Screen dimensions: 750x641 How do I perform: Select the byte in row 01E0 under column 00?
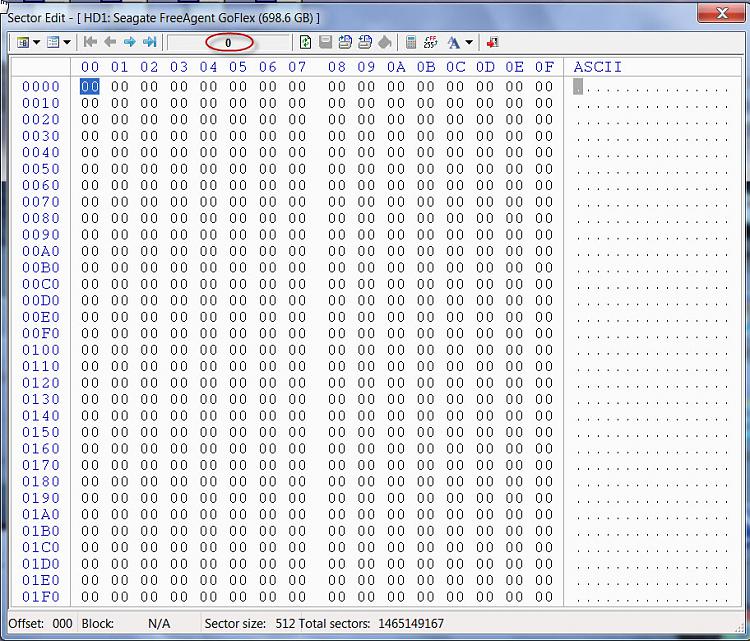[90, 580]
